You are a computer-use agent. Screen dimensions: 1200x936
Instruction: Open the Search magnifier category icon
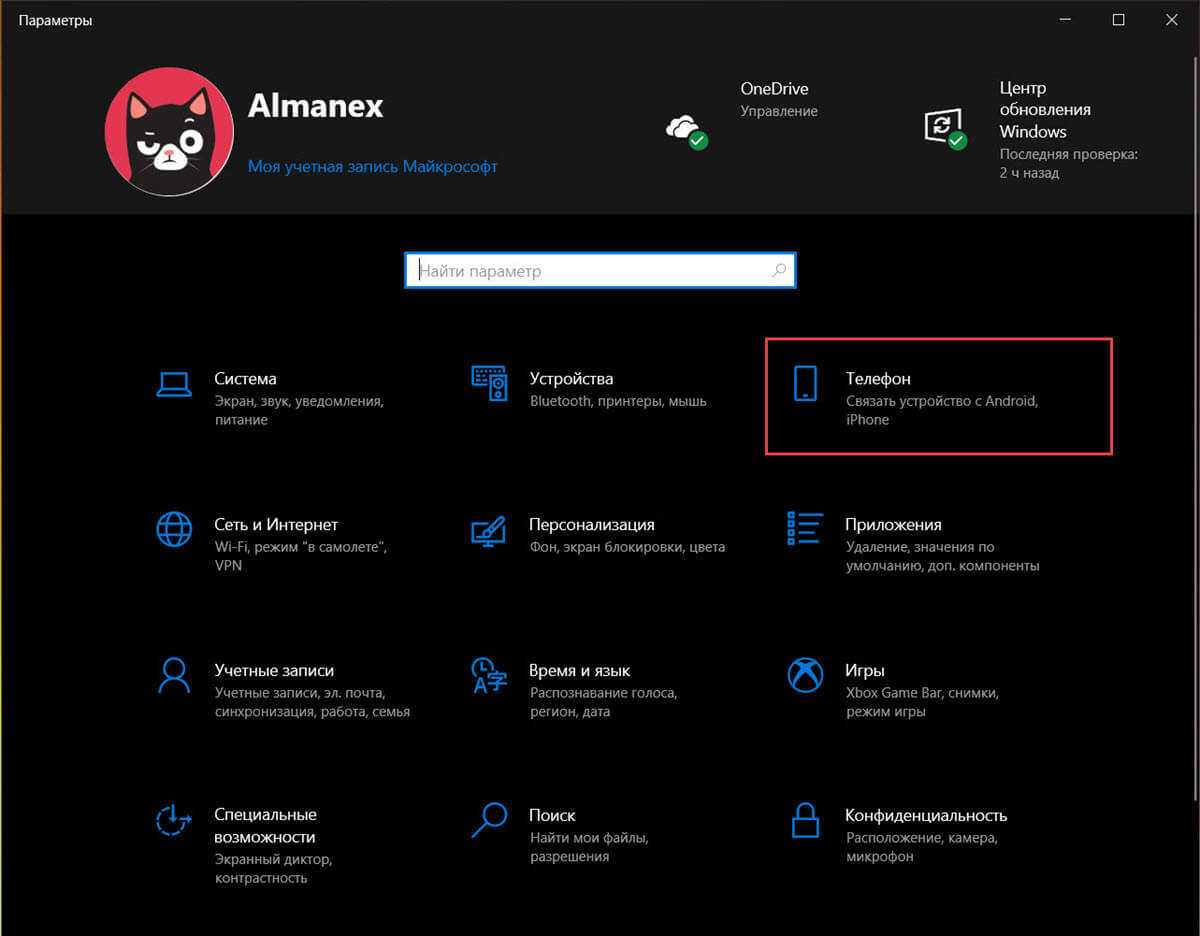(x=489, y=820)
